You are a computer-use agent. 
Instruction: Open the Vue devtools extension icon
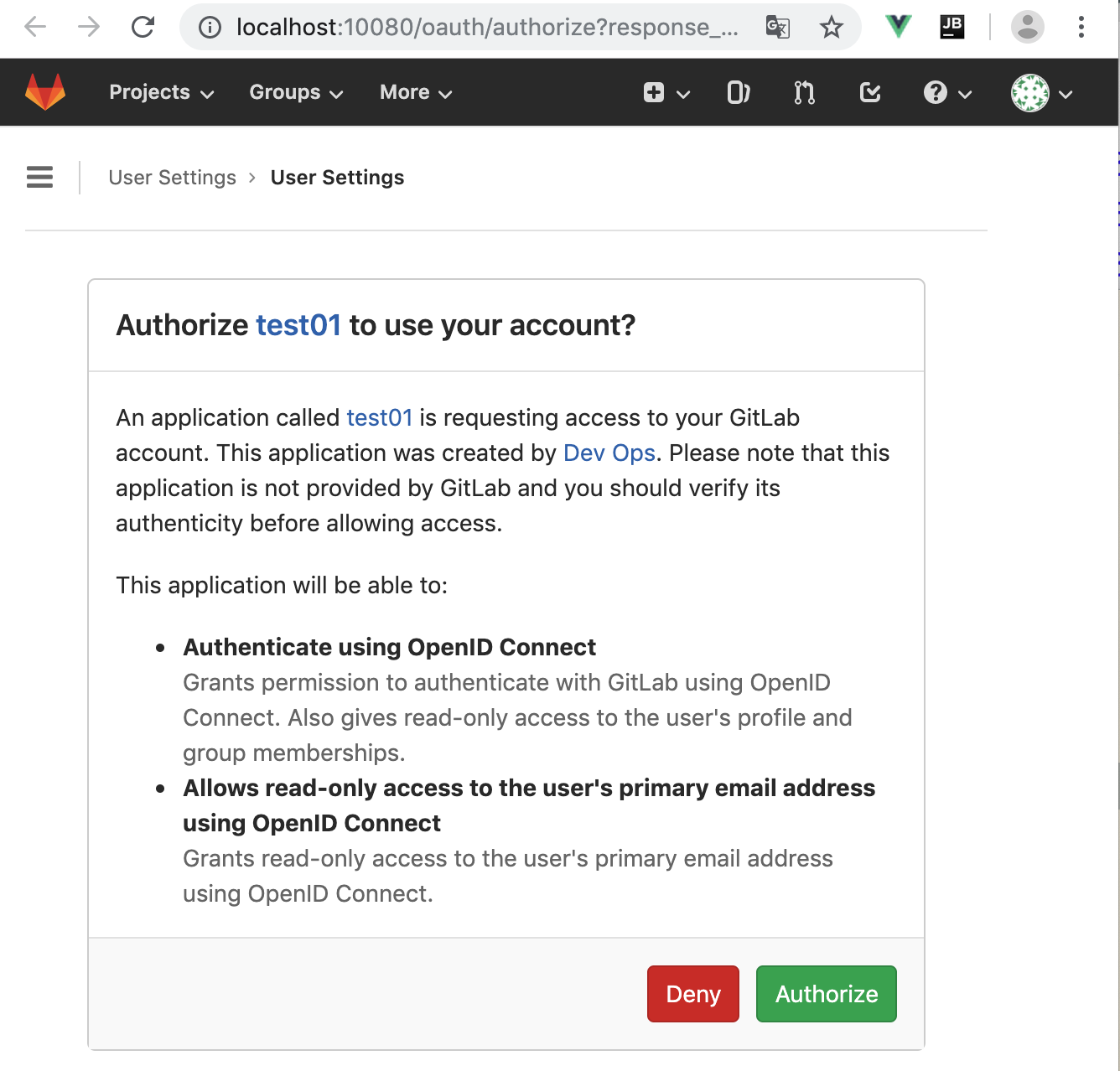coord(899,27)
